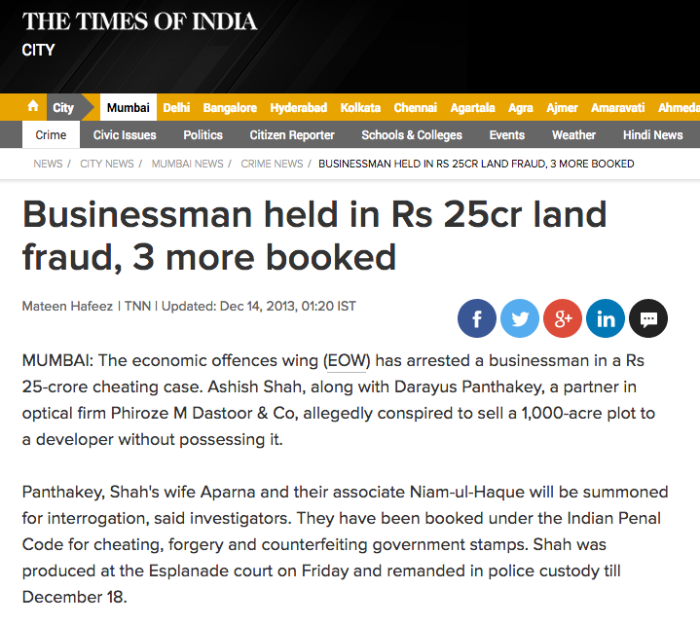Share article on LinkedIn
This screenshot has width=700, height=628.
605,318
